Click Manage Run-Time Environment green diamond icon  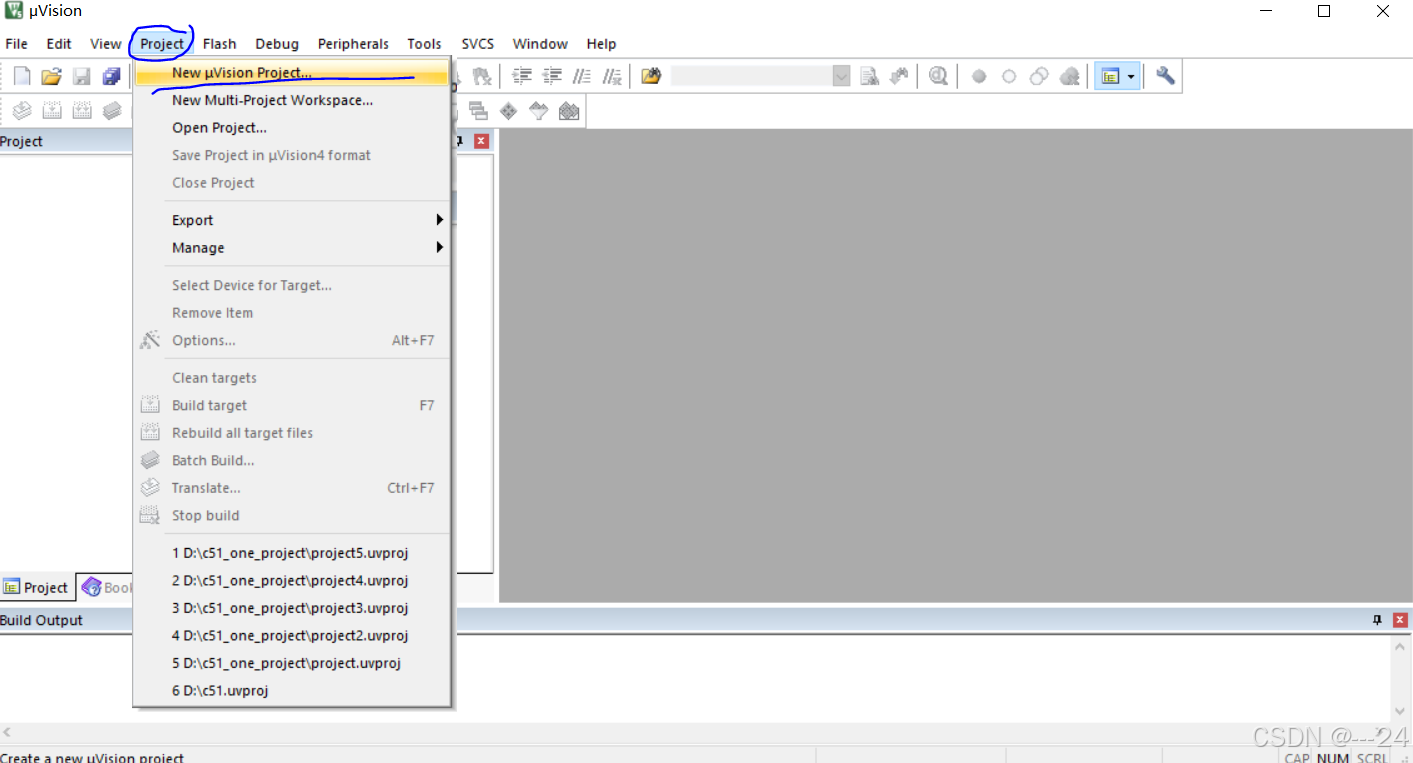509,111
